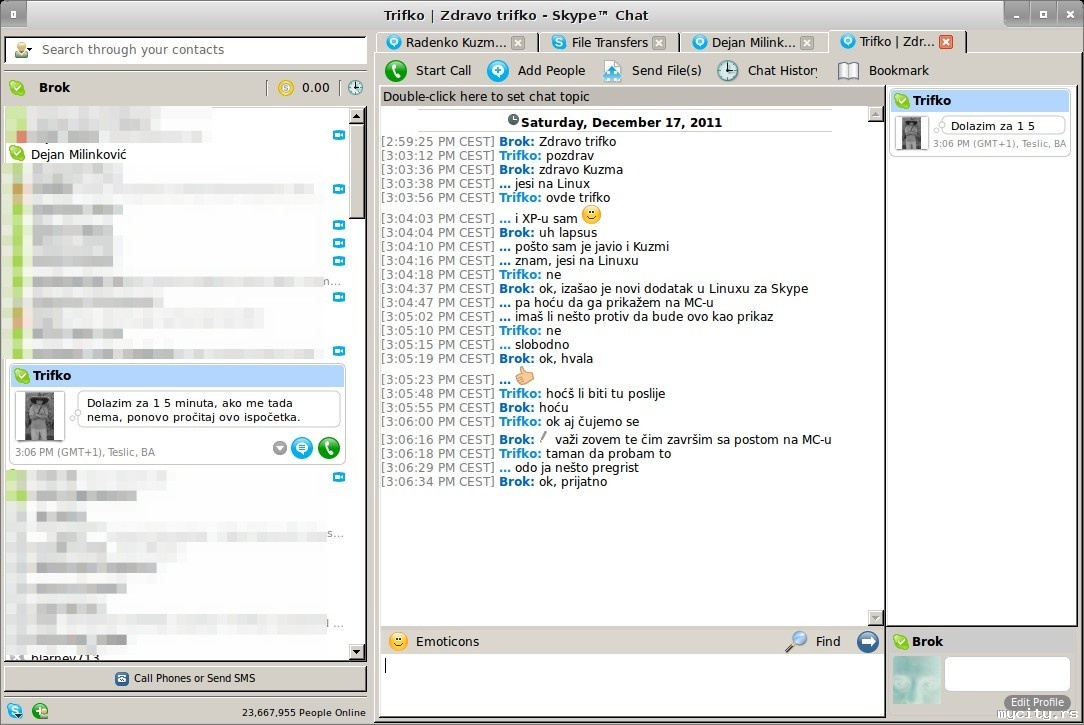The image size is (1084, 725).
Task: Open Chat History from toolbar
Action: click(x=767, y=70)
